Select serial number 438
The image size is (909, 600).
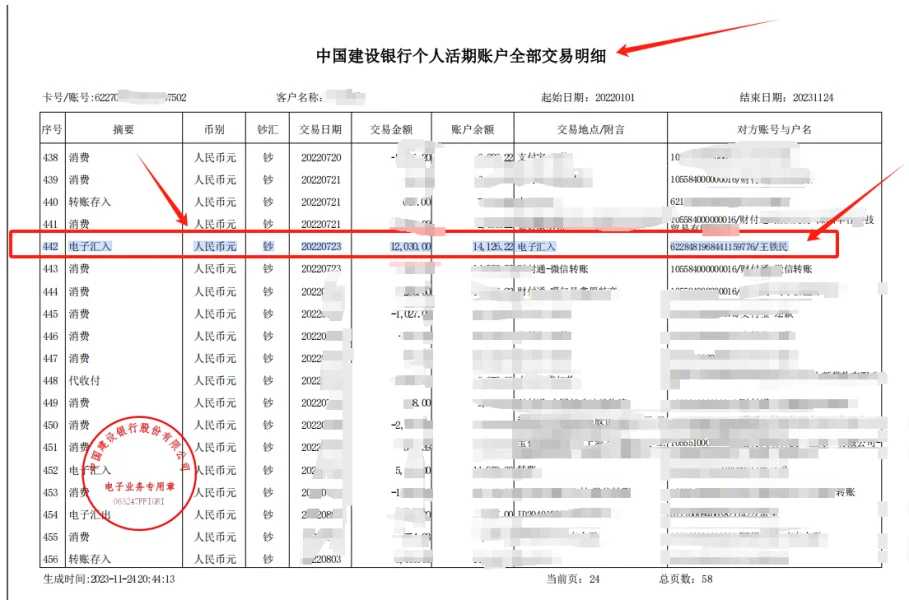(50, 158)
